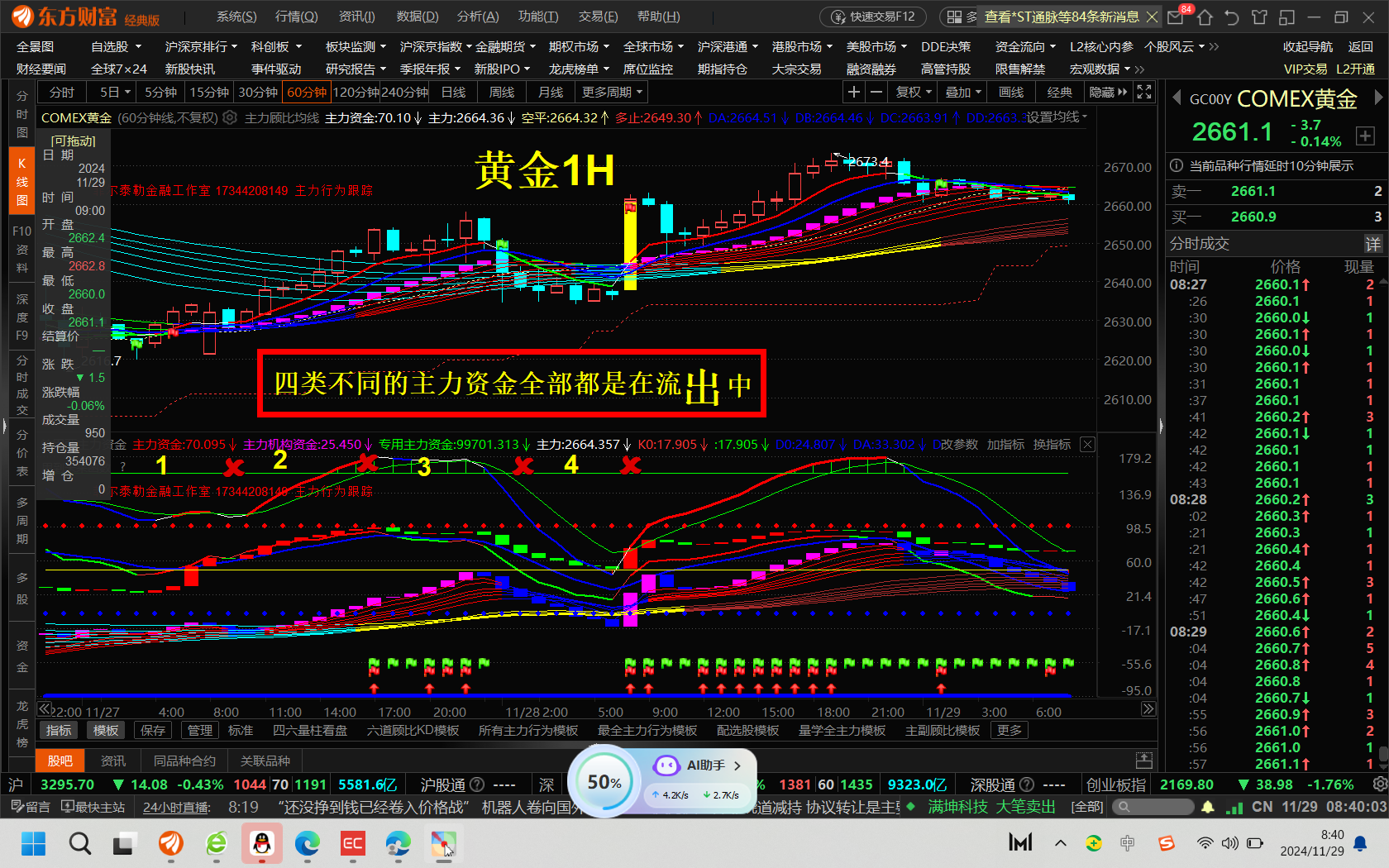Click 更多 templates button
The height and width of the screenshot is (868, 1389).
point(1010,730)
